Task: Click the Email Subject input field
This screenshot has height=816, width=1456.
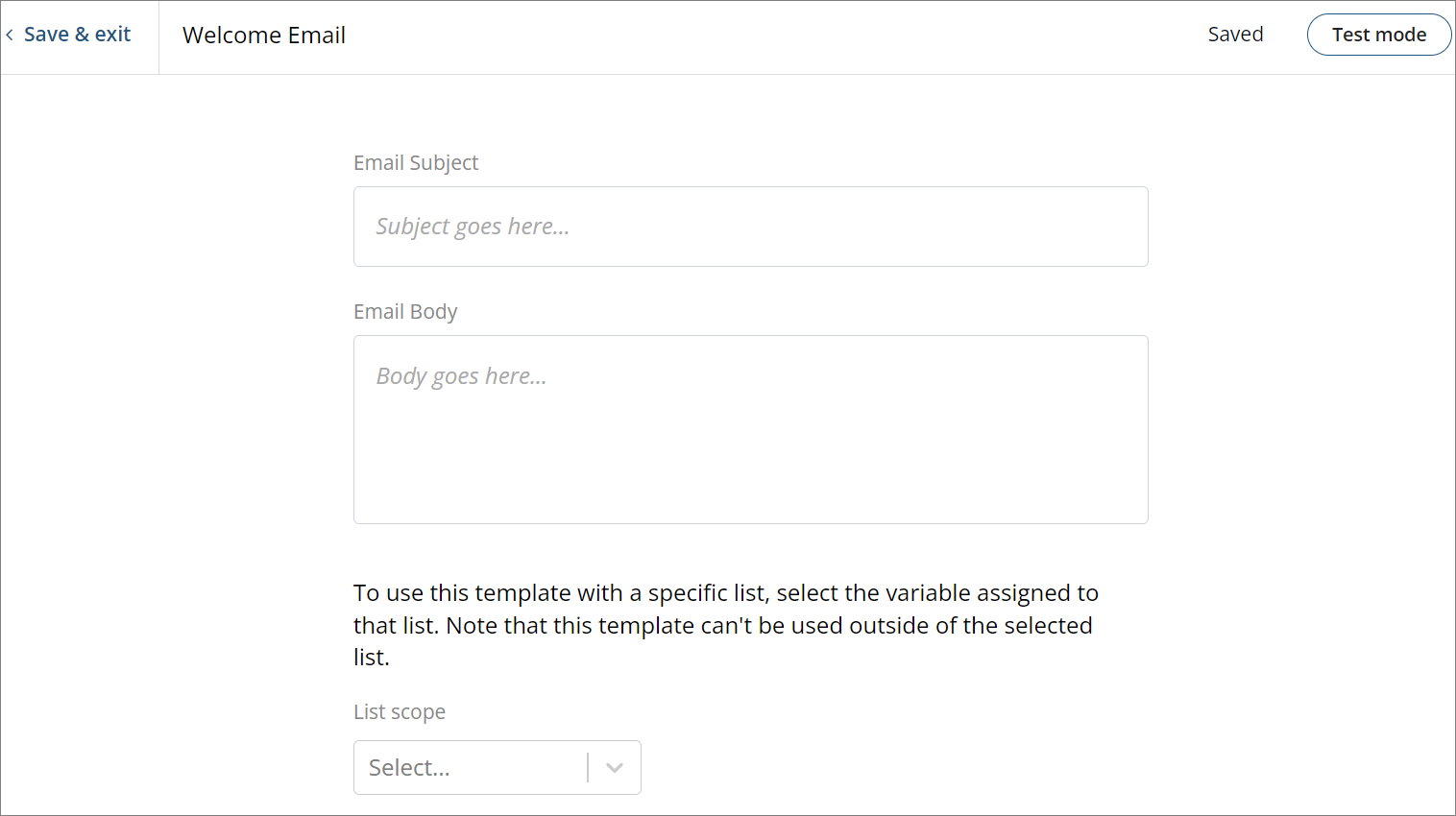Action: [749, 227]
